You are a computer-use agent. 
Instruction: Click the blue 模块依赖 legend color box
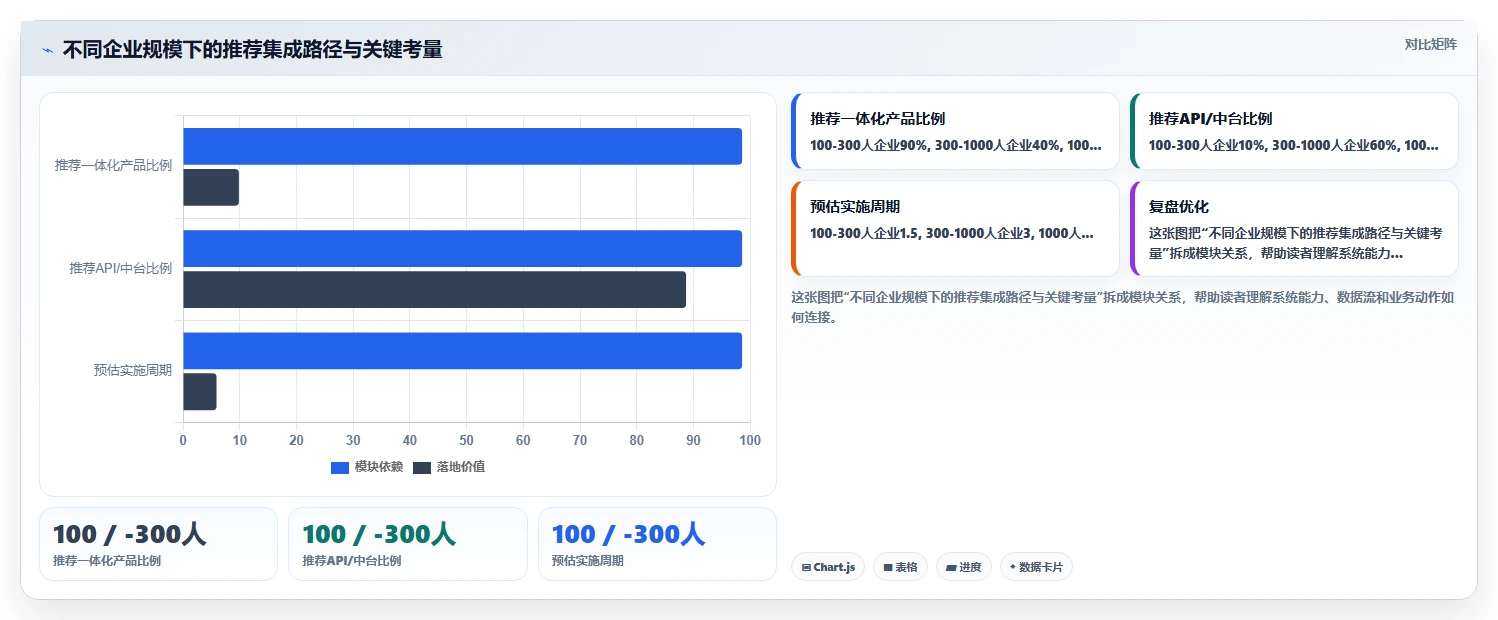pyautogui.click(x=340, y=467)
